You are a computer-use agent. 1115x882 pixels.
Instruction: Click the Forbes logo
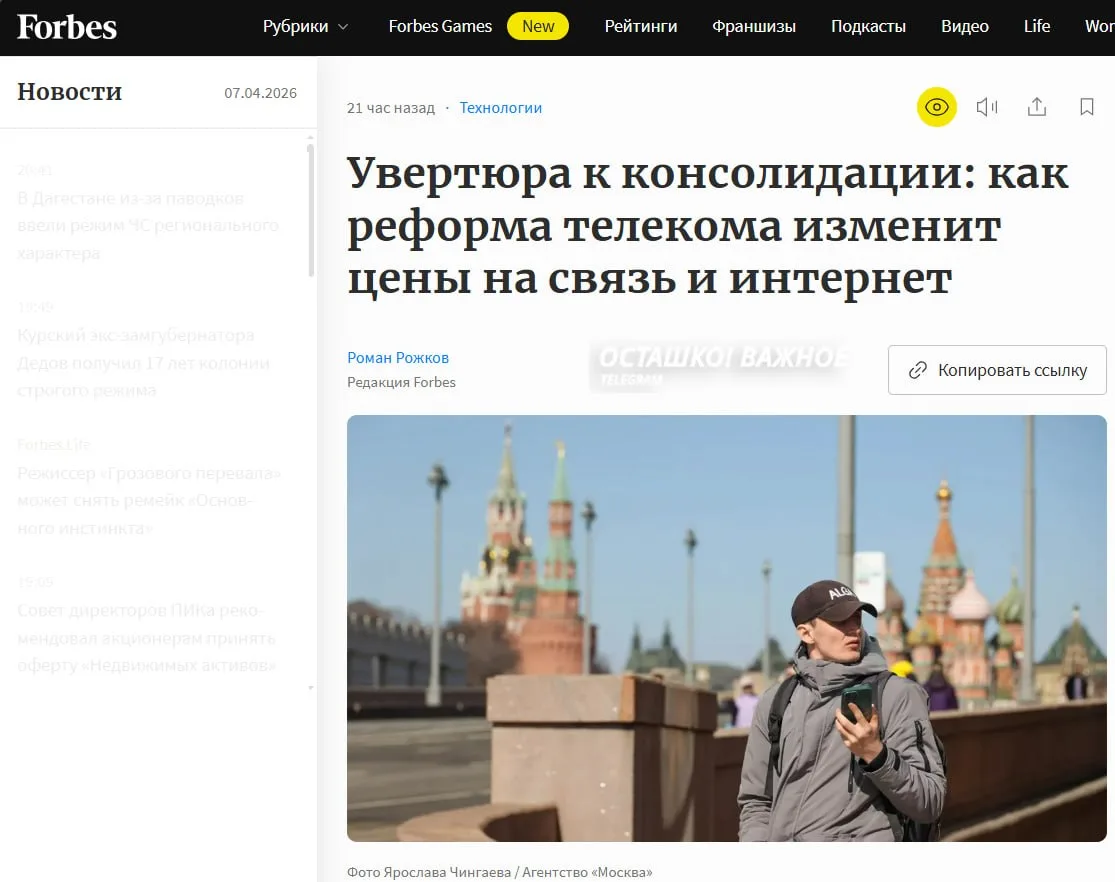point(67,27)
